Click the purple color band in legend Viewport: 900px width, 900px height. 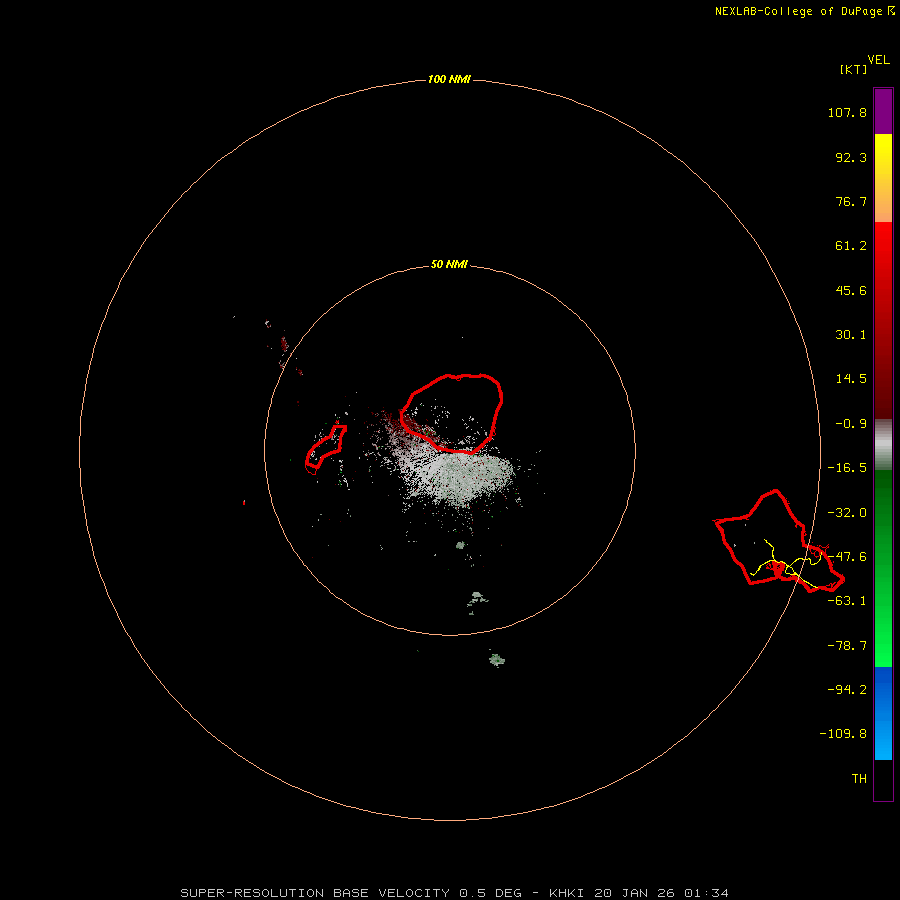pos(883,111)
